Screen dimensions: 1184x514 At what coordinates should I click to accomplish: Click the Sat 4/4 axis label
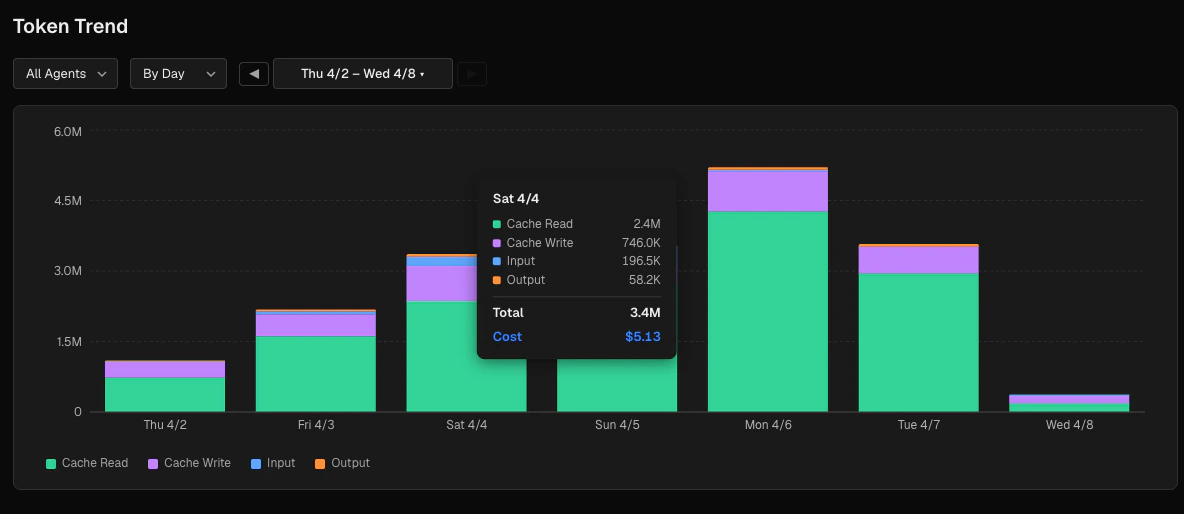[x=467, y=425]
